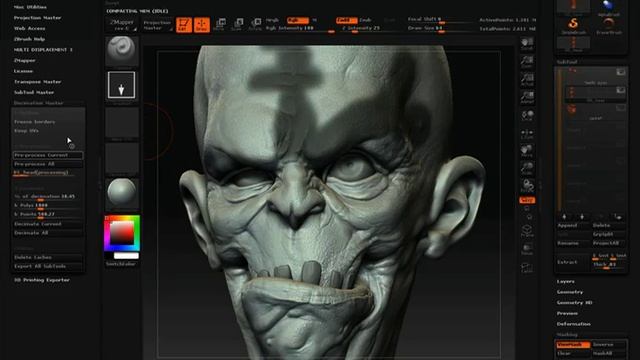Click the Rotate icon on right shelf

click(527, 186)
